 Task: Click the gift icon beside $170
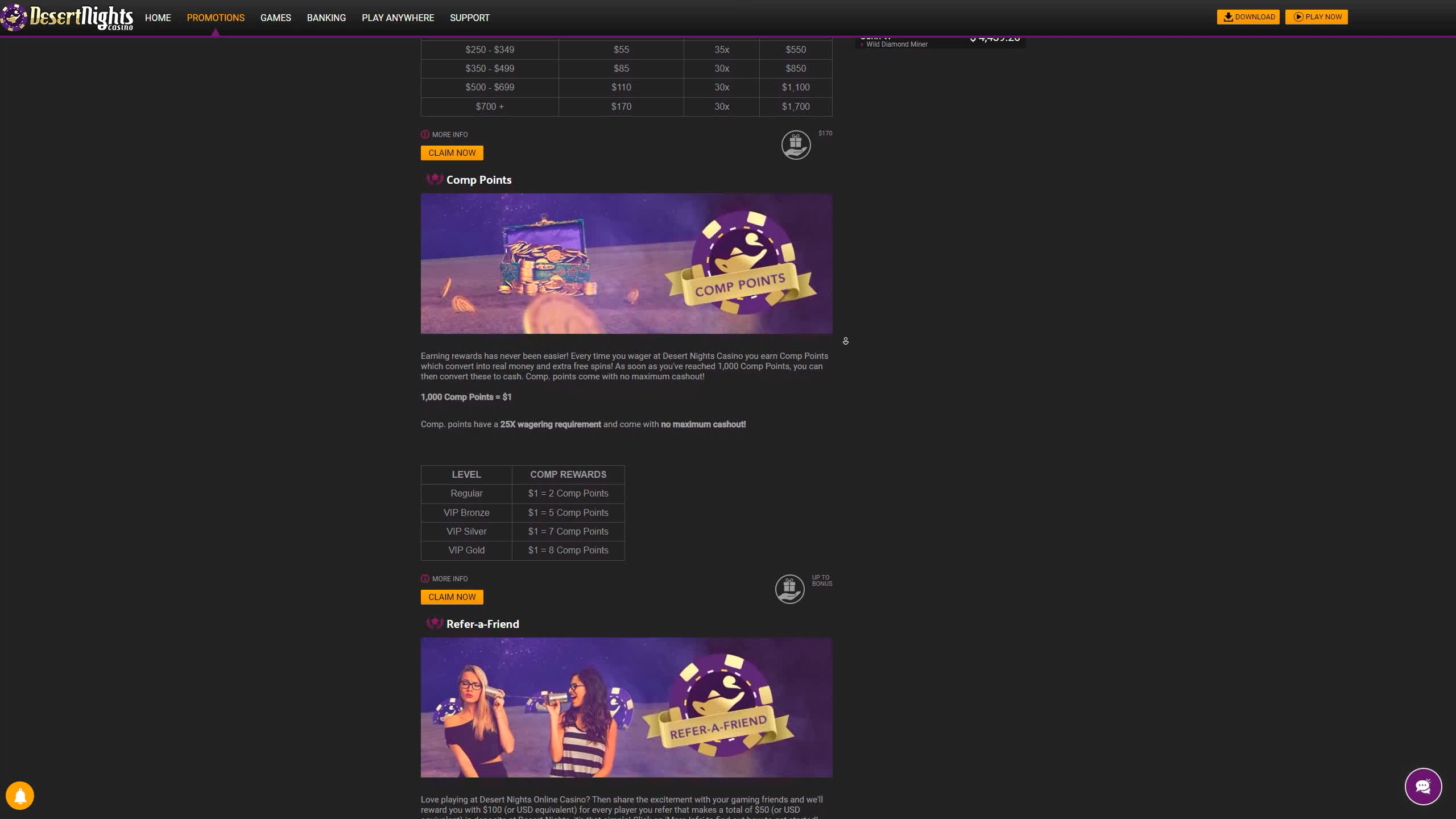(796, 145)
